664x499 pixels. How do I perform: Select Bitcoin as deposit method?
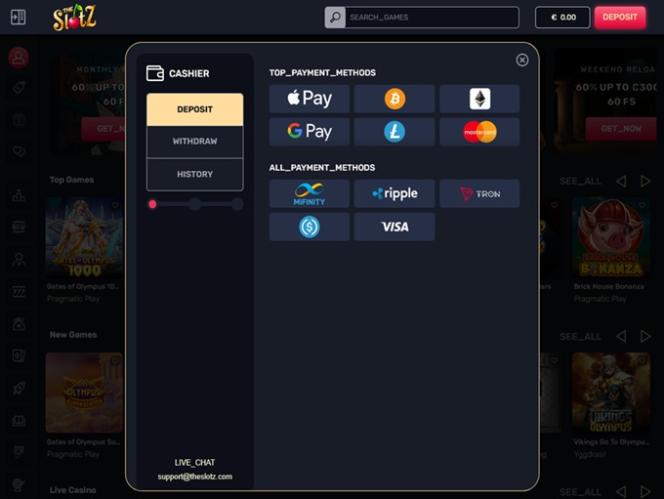pyautogui.click(x=394, y=99)
